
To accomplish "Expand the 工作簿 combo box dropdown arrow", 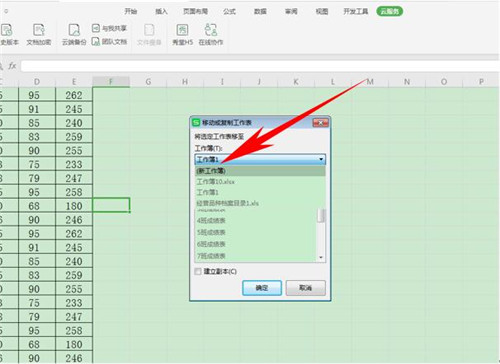I will click(x=321, y=159).
